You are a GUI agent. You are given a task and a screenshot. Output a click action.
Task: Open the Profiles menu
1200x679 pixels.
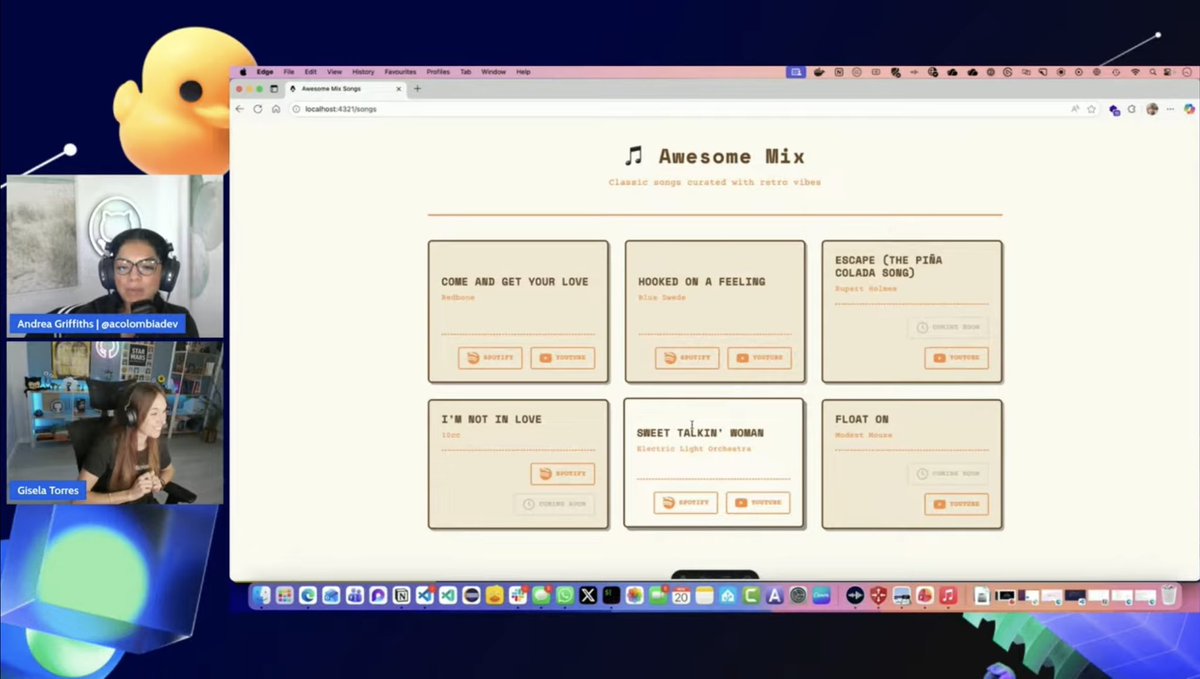(438, 72)
